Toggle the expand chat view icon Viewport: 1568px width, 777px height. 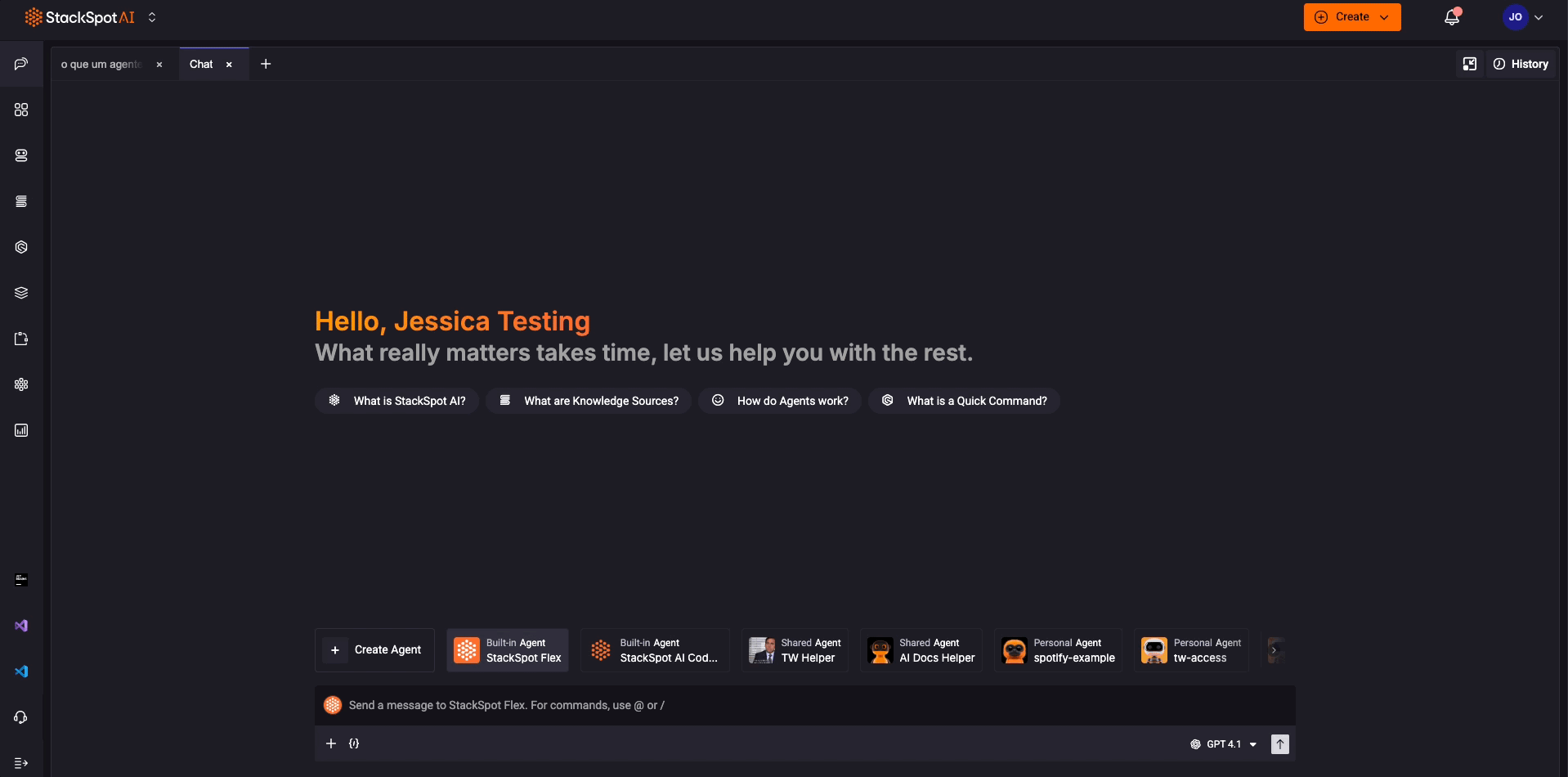tap(1469, 64)
